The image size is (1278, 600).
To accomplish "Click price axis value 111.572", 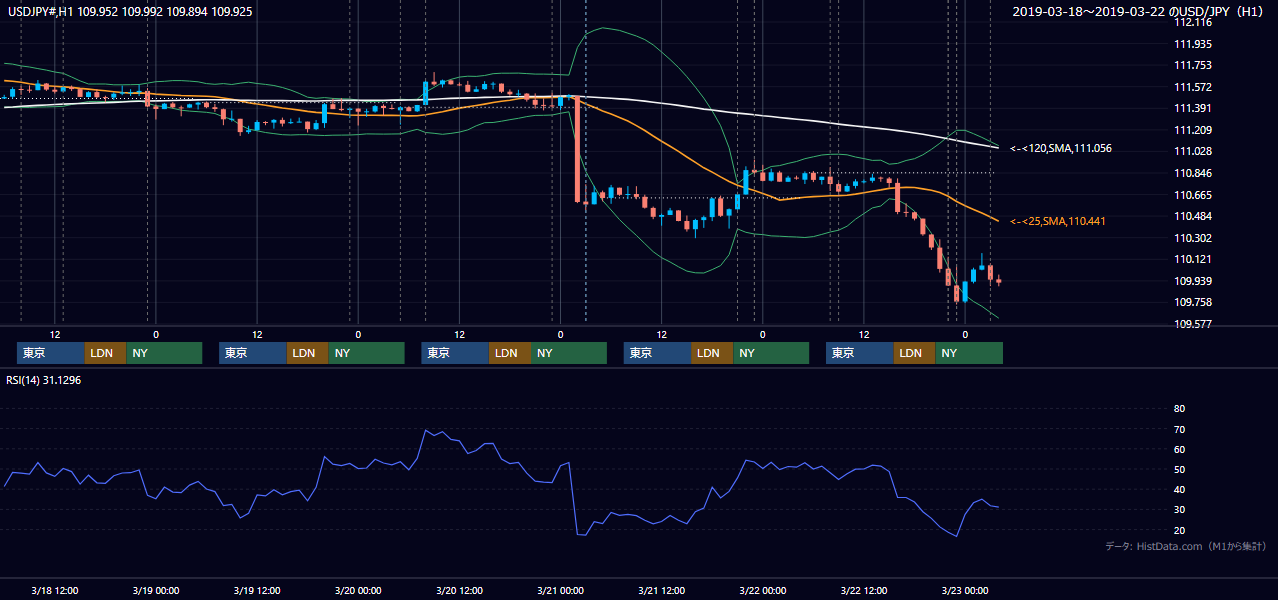I will tap(1192, 87).
